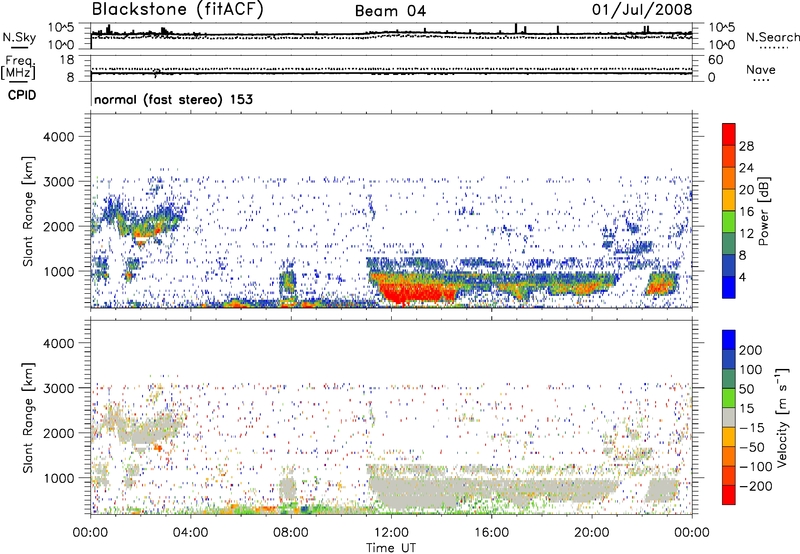This screenshot has width=800, height=554.
Task: Select the 4 label on the power color bar
Action: coord(742,277)
